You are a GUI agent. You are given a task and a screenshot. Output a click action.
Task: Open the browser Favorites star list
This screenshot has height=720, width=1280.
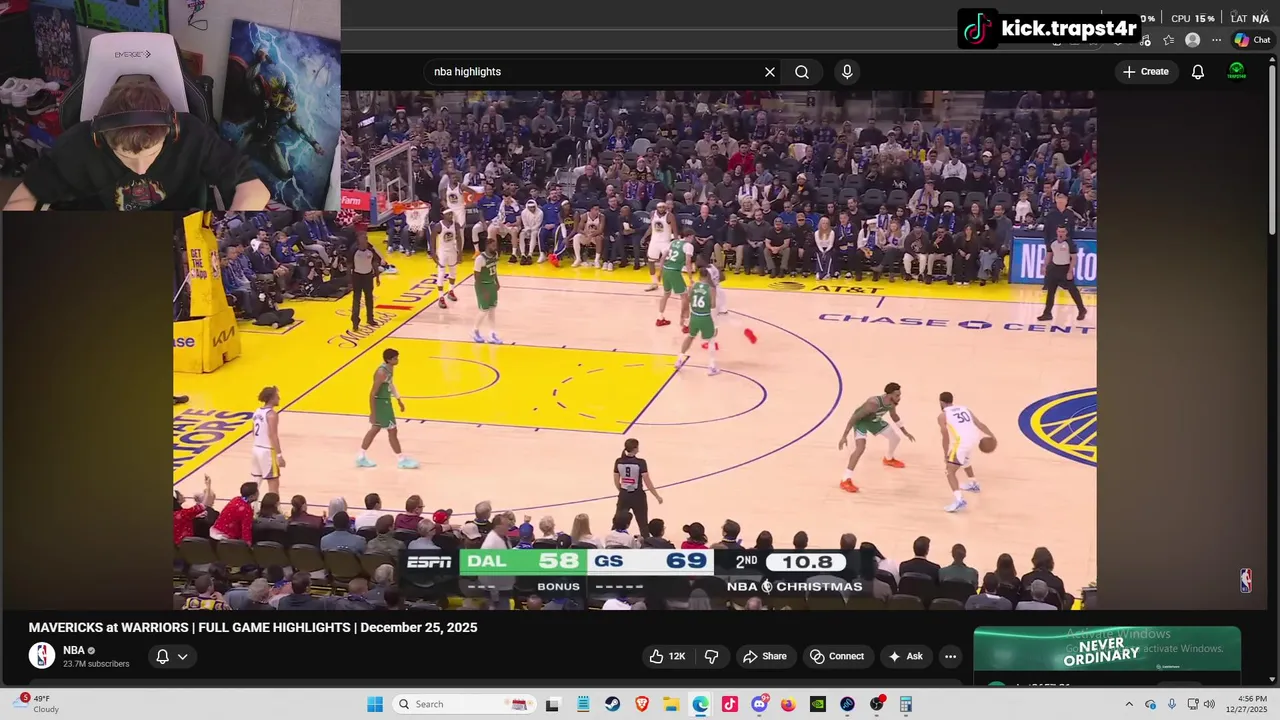tap(1168, 40)
